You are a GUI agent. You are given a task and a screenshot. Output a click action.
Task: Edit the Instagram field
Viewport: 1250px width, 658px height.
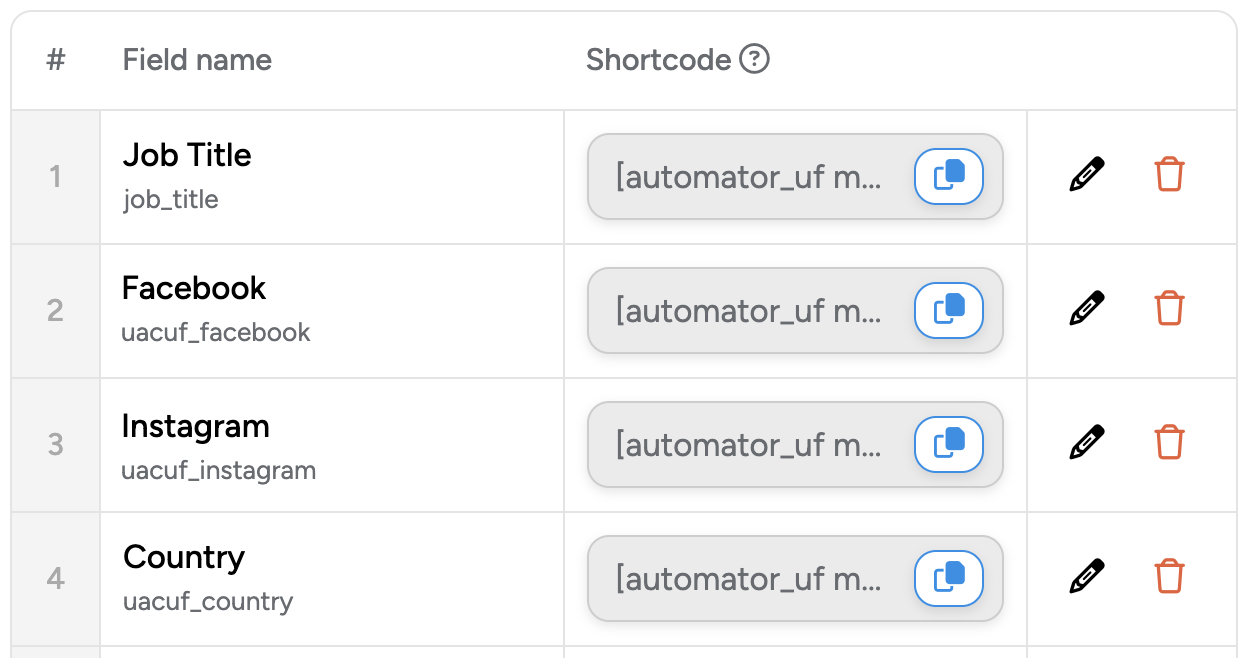1086,442
